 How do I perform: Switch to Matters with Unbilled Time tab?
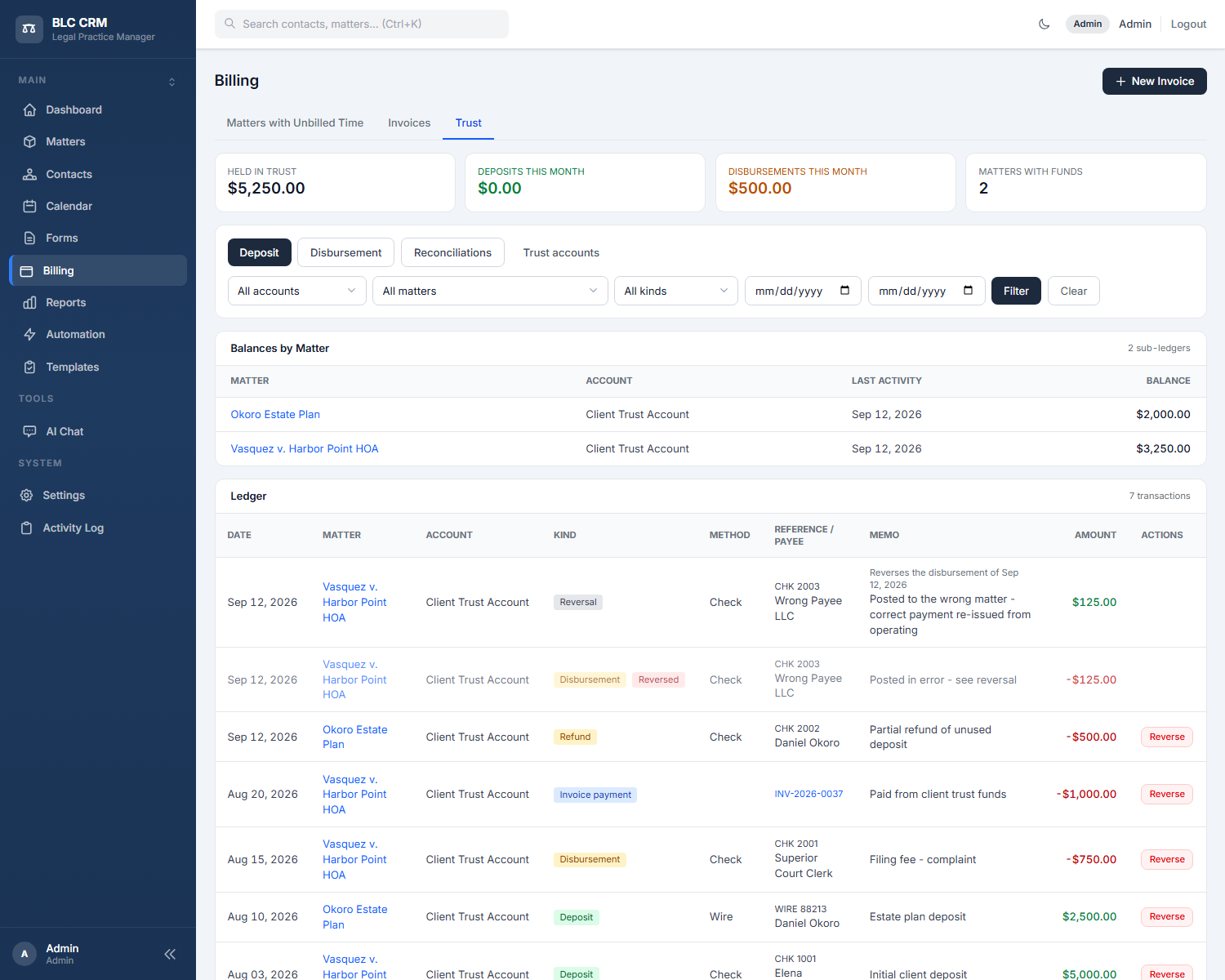pos(295,122)
